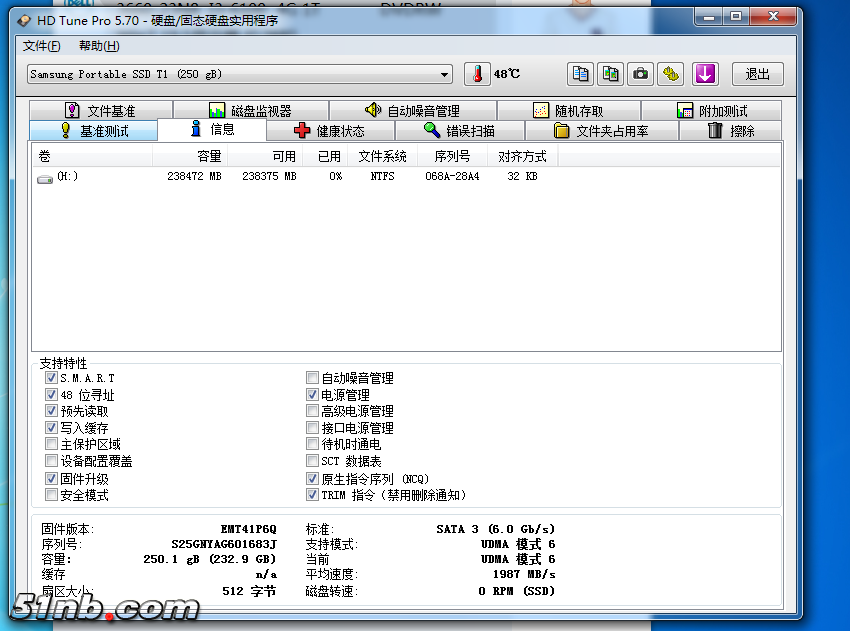Click the copy screenshot to clipboard icon

(x=610, y=74)
